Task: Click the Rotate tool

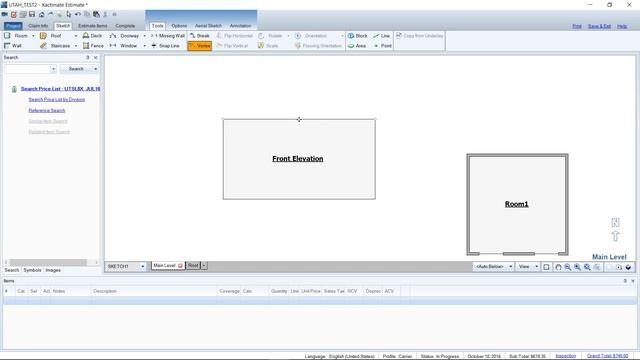Action: click(x=270, y=36)
